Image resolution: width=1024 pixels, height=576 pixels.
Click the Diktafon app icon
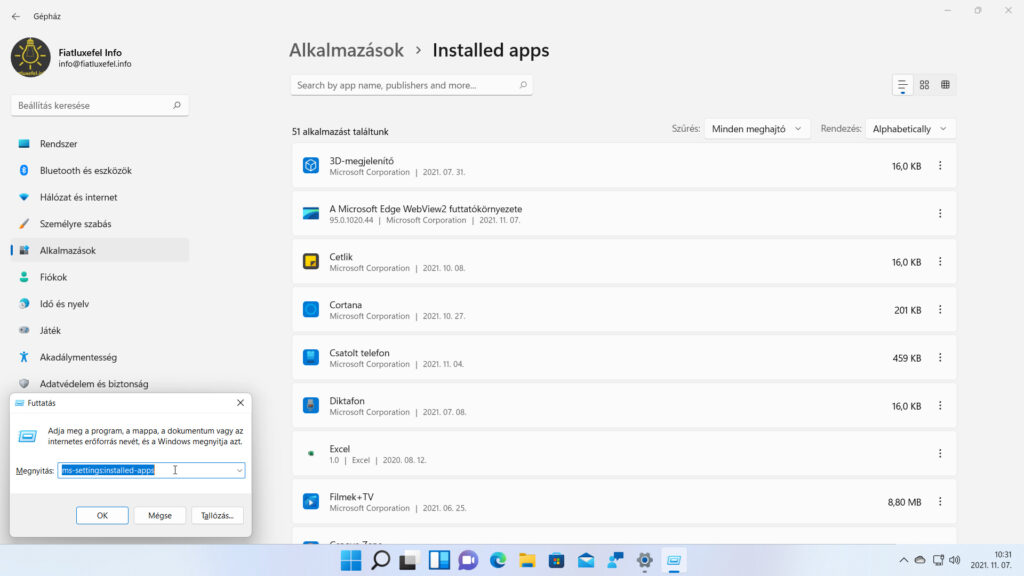pos(311,405)
